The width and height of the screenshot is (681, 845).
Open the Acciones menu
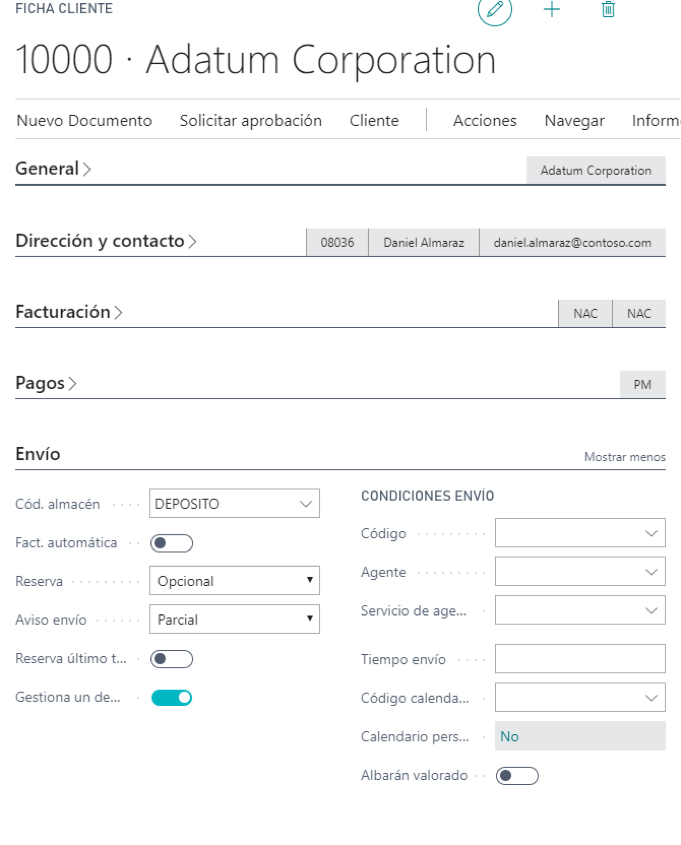[484, 120]
